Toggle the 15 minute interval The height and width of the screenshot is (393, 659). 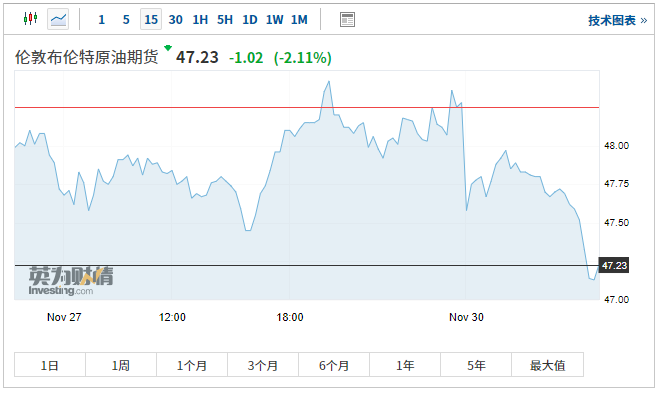coord(151,19)
